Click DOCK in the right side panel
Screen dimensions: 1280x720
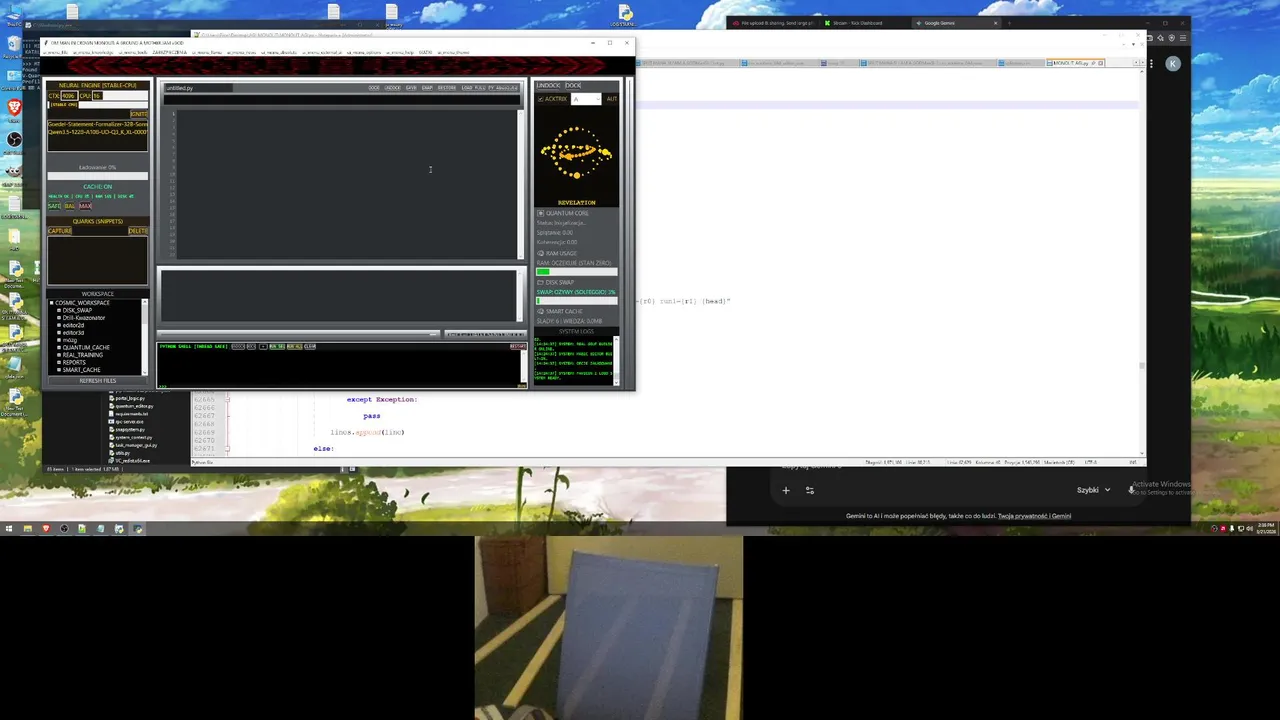pos(573,85)
